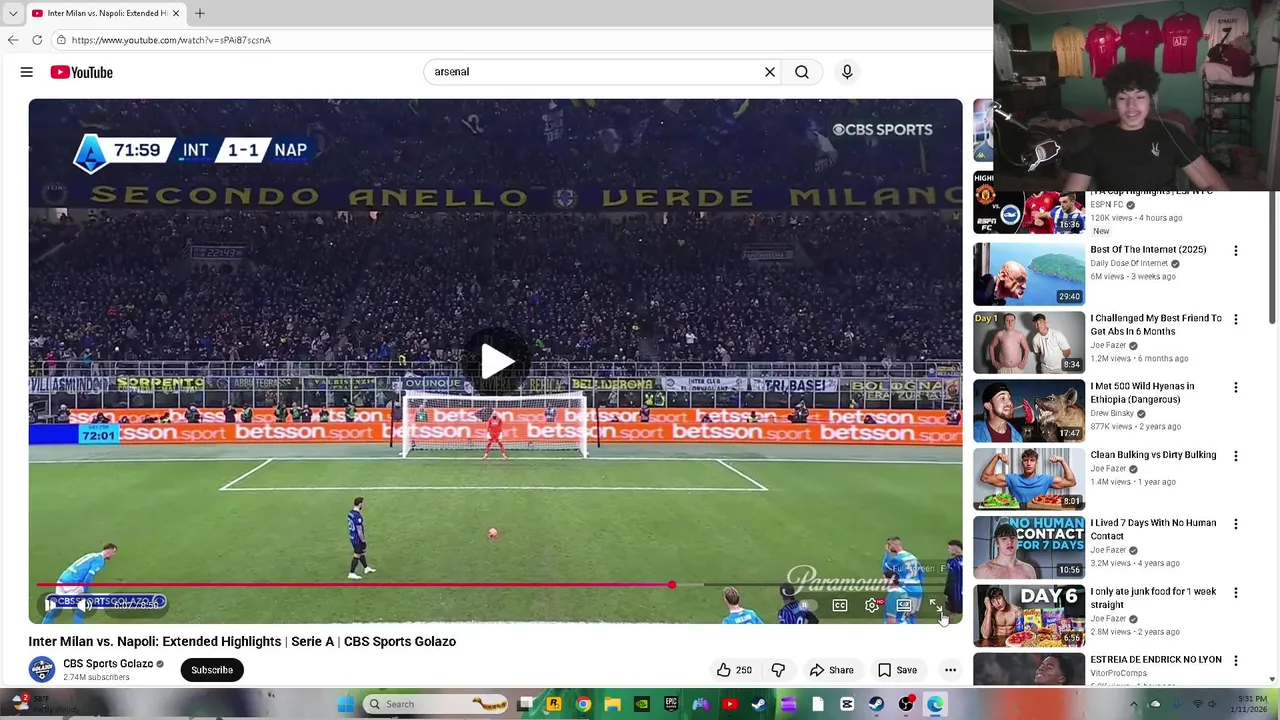Open the Drew Binsky channel name
This screenshot has width=1280, height=720.
pyautogui.click(x=1112, y=413)
